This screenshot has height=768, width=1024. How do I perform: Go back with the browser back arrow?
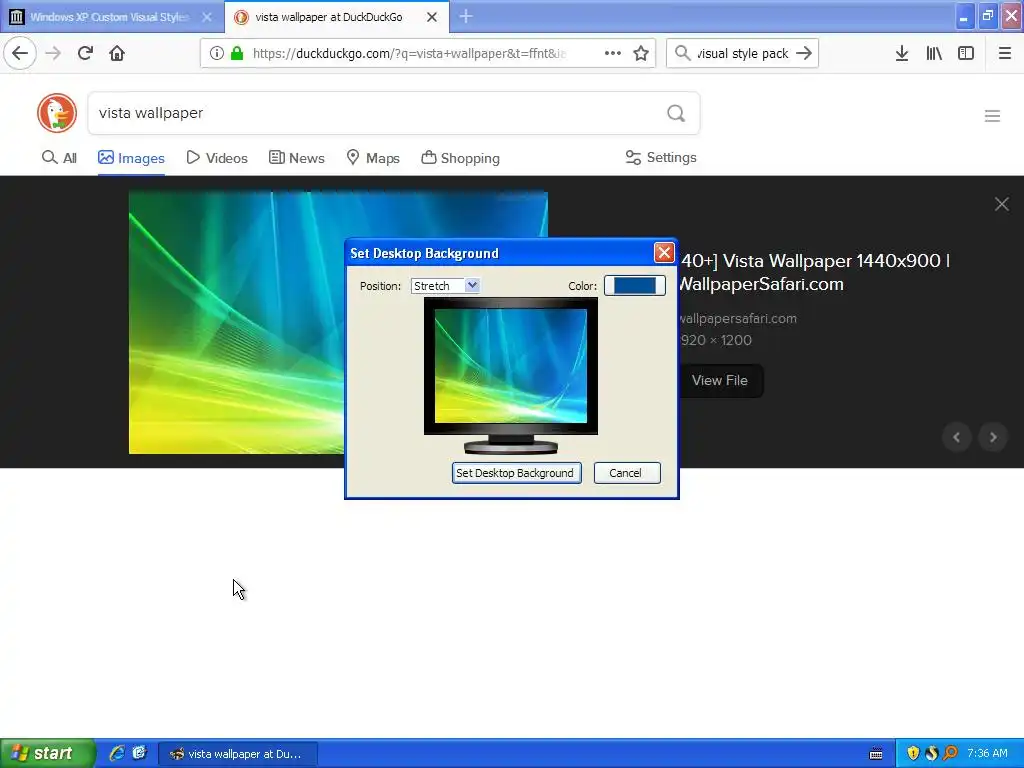click(x=20, y=53)
